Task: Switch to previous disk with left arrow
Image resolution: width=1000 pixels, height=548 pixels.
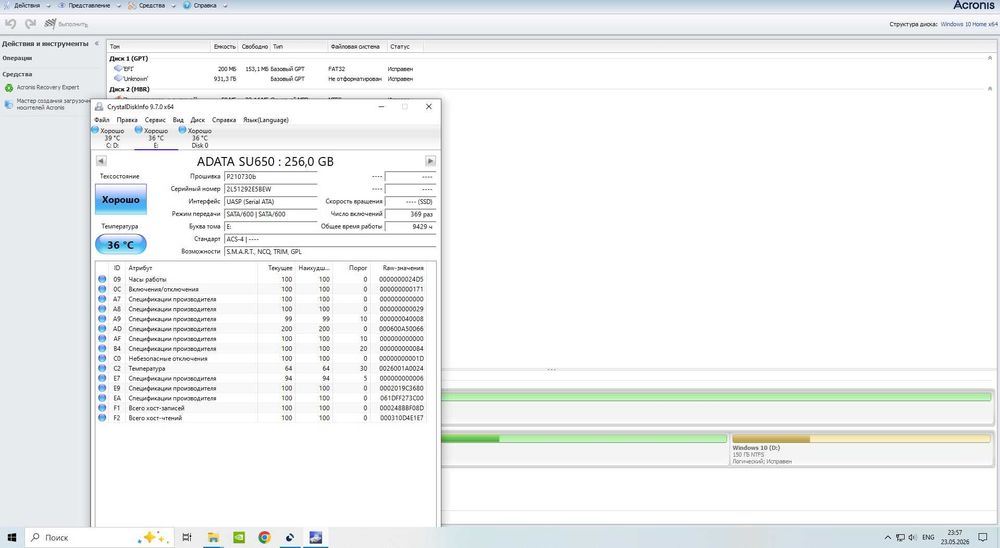Action: pyautogui.click(x=101, y=161)
